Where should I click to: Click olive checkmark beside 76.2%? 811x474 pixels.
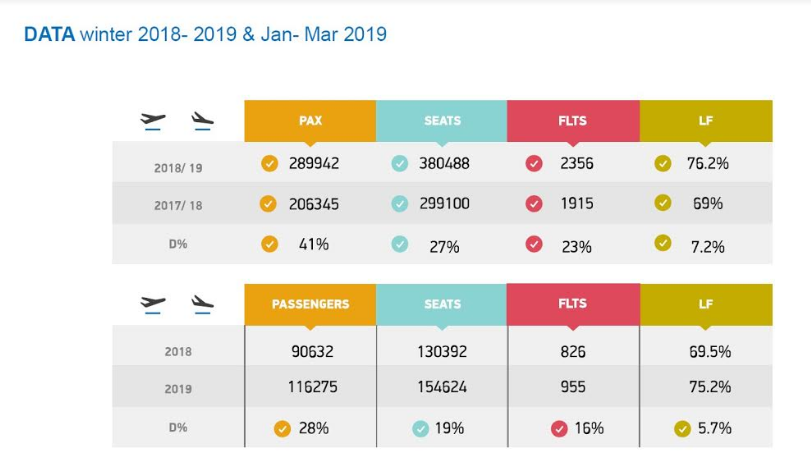663,164
